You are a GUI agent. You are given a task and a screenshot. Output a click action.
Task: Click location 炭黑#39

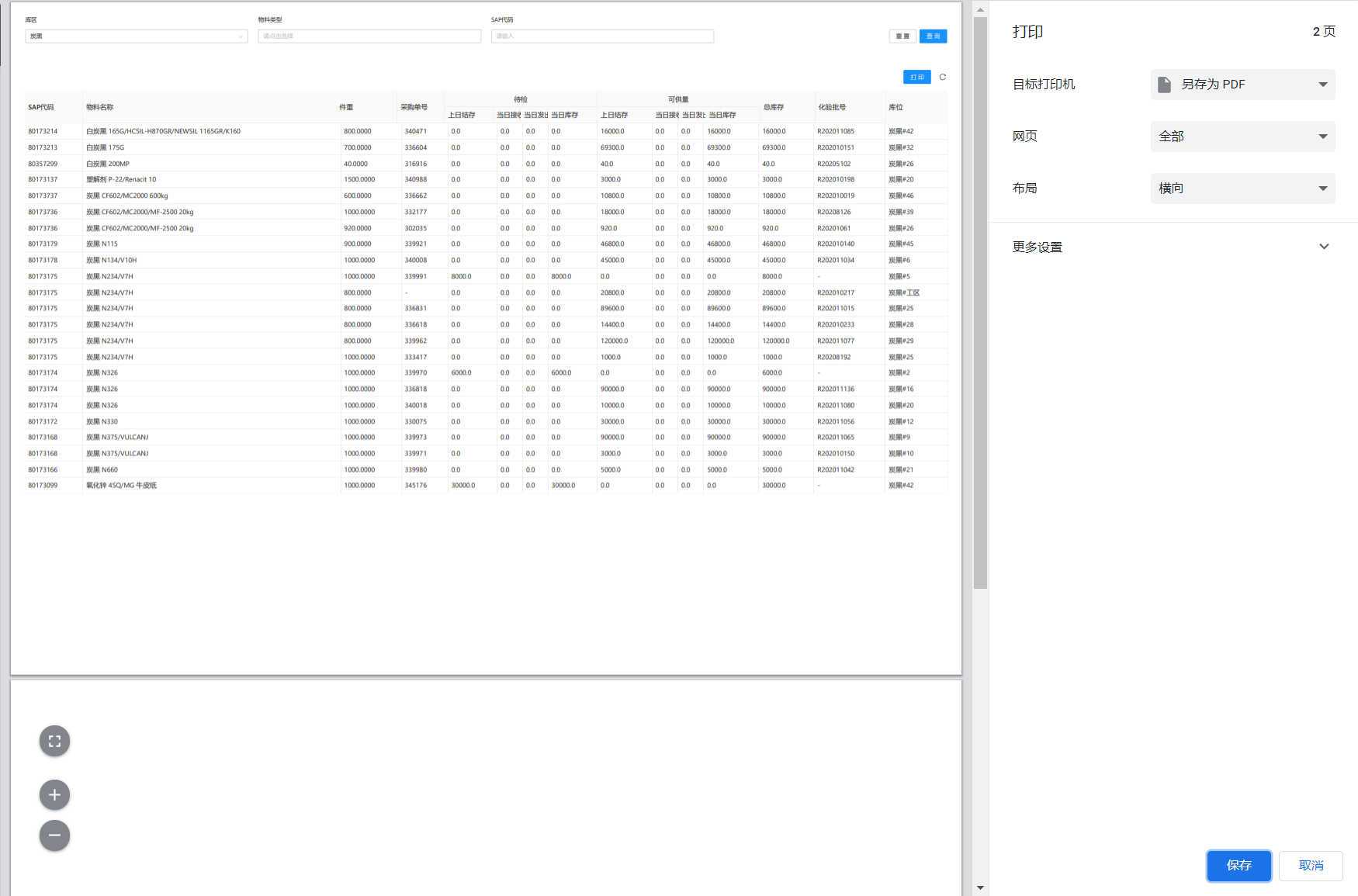(901, 212)
